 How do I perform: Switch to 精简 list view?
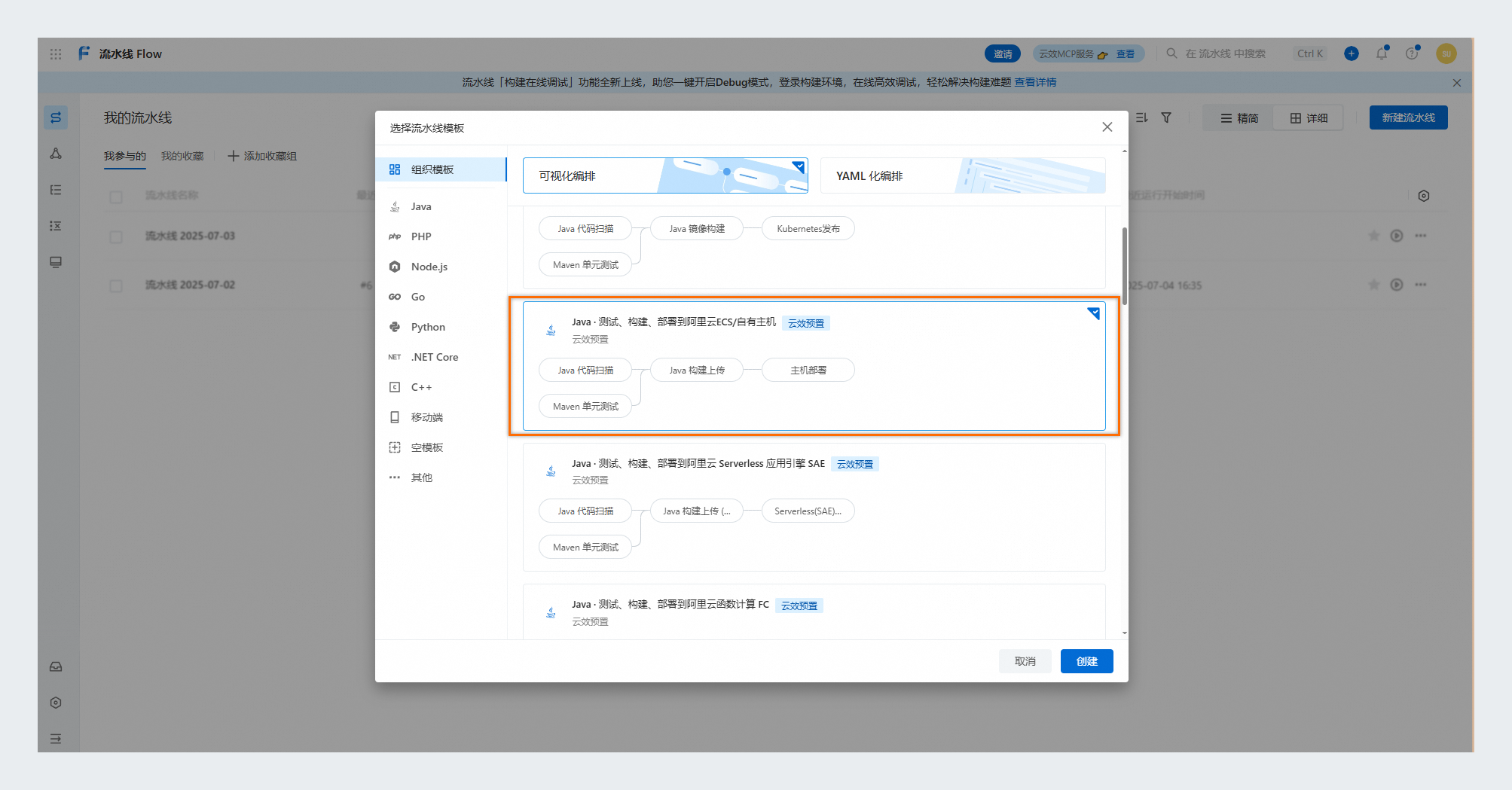[1239, 118]
